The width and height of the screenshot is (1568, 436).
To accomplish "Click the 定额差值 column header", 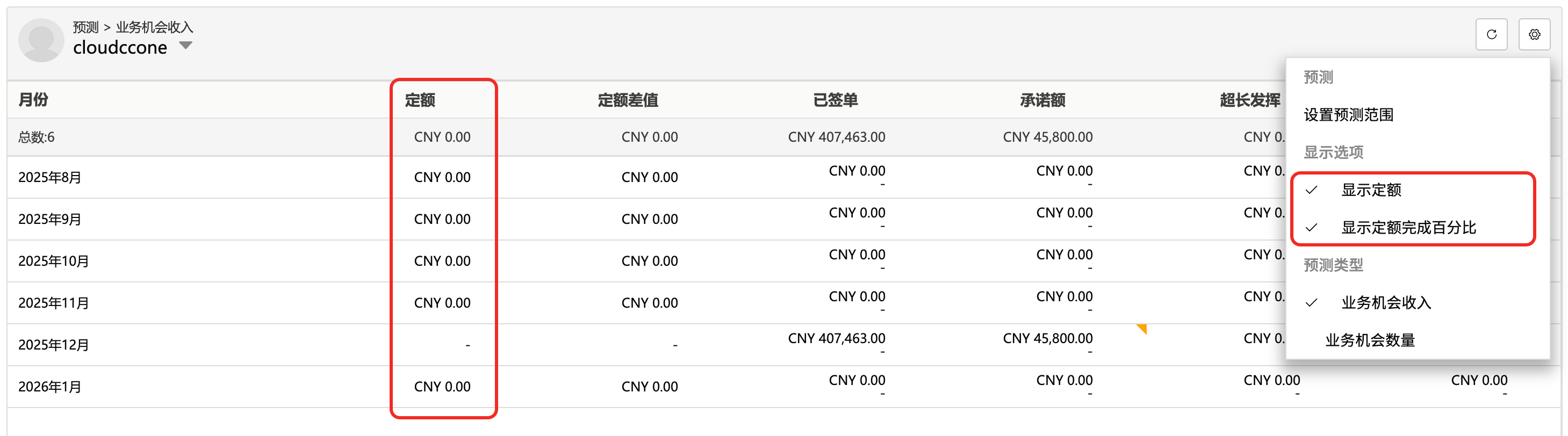I will pos(628,100).
